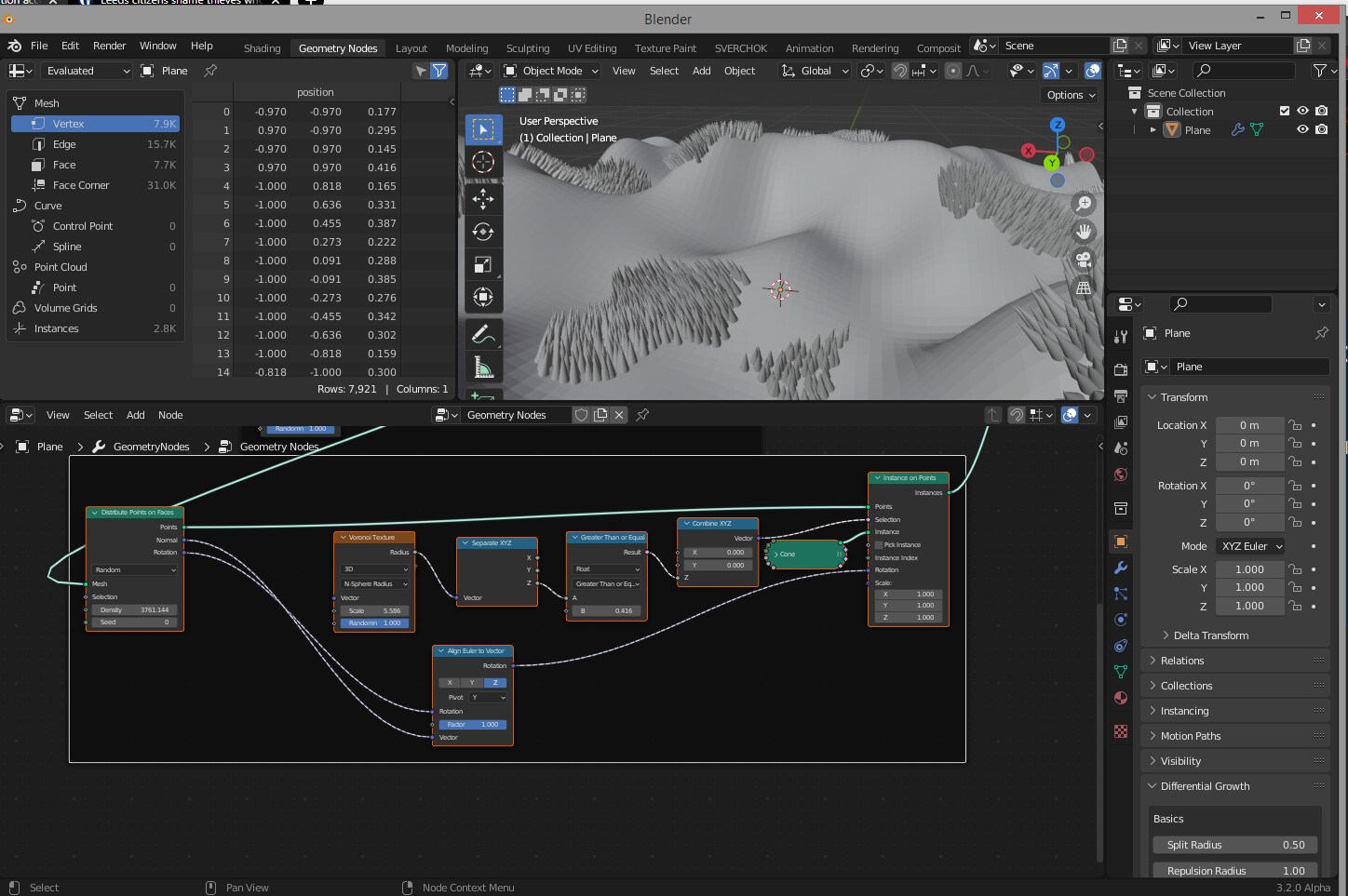The image size is (1348, 896).
Task: Choose the Measure tool
Action: (483, 368)
